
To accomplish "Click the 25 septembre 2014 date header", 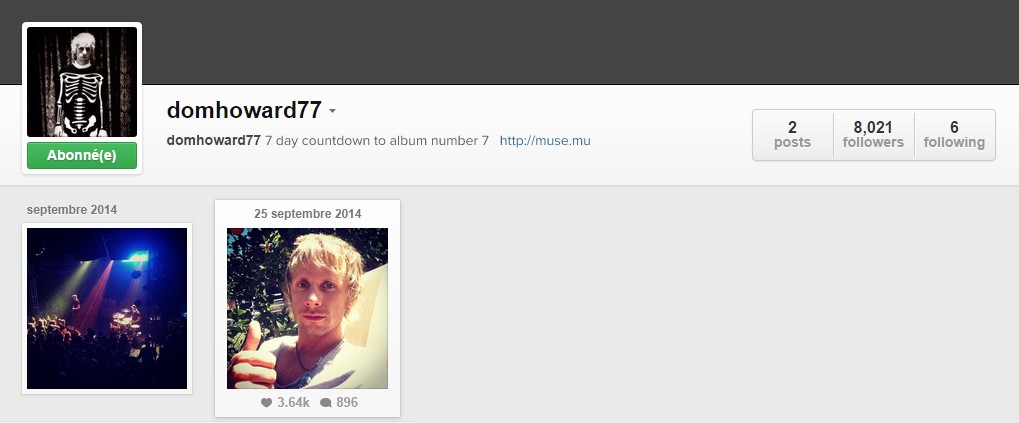I will (x=307, y=214).
